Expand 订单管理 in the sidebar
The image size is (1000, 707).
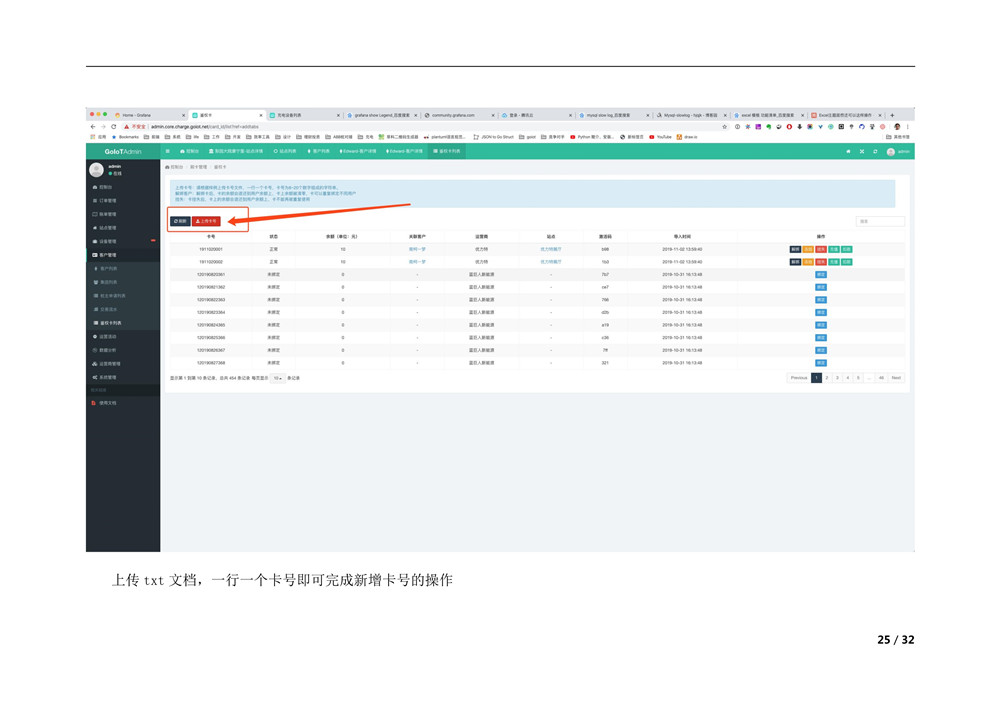(108, 201)
